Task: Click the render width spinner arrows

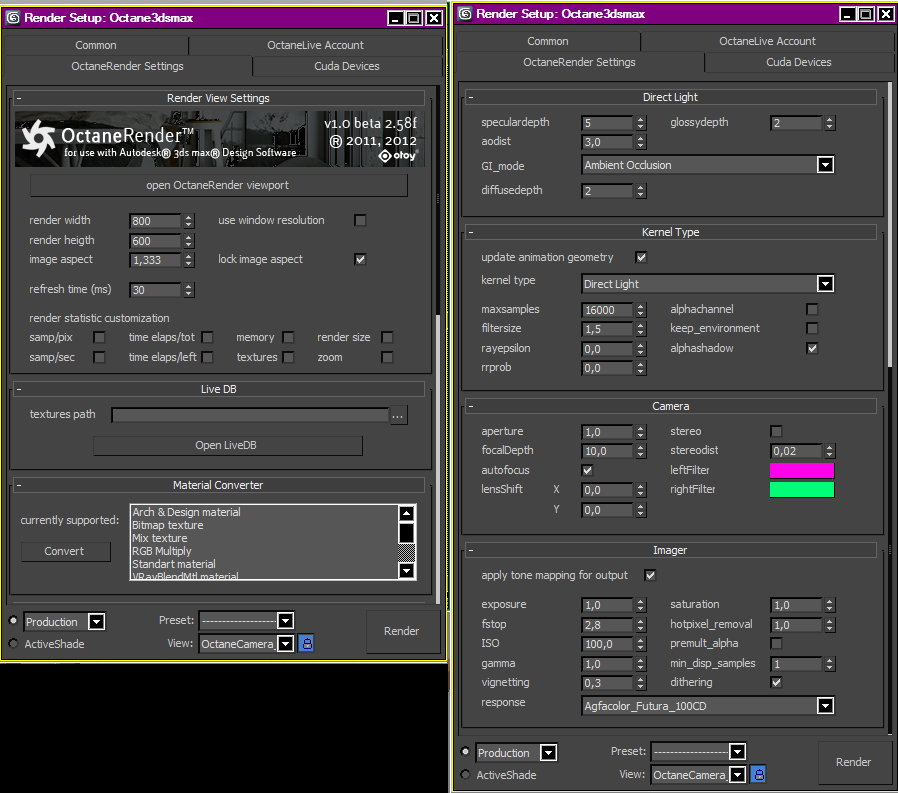Action: 188,221
